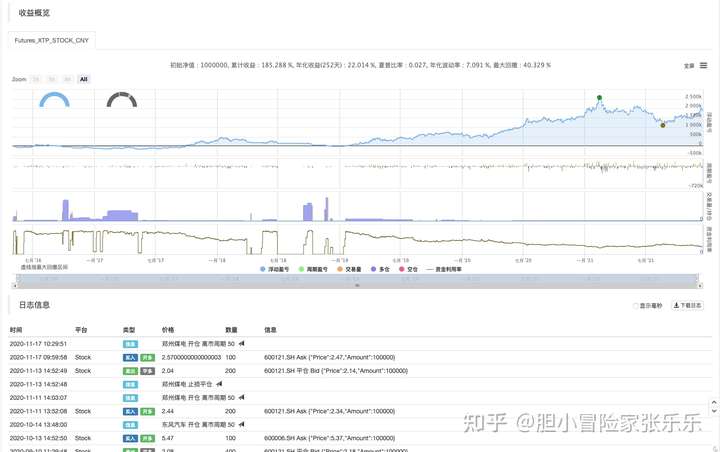Click the 全屏 fullscreen option

[688, 66]
